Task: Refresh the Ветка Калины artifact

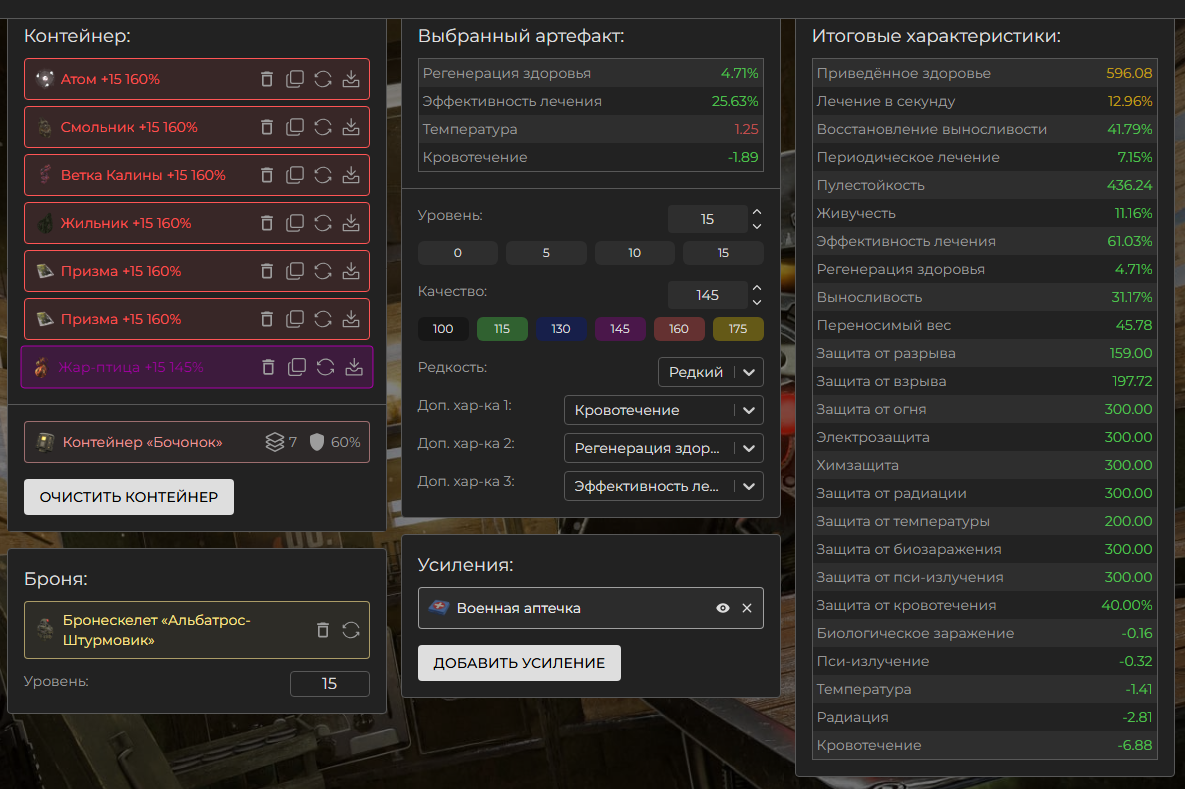Action: point(323,175)
